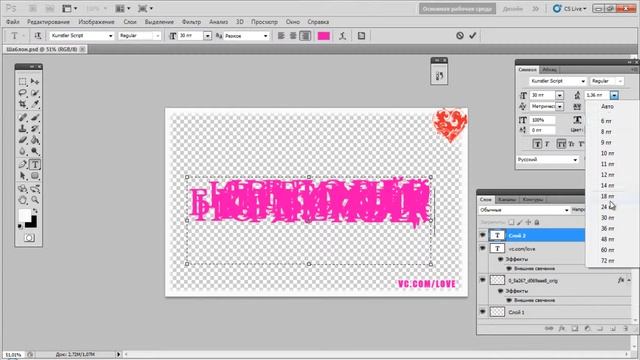Screen dimensions: 640x360
Task: Choose 24 pt in leading list
Action: (607, 207)
